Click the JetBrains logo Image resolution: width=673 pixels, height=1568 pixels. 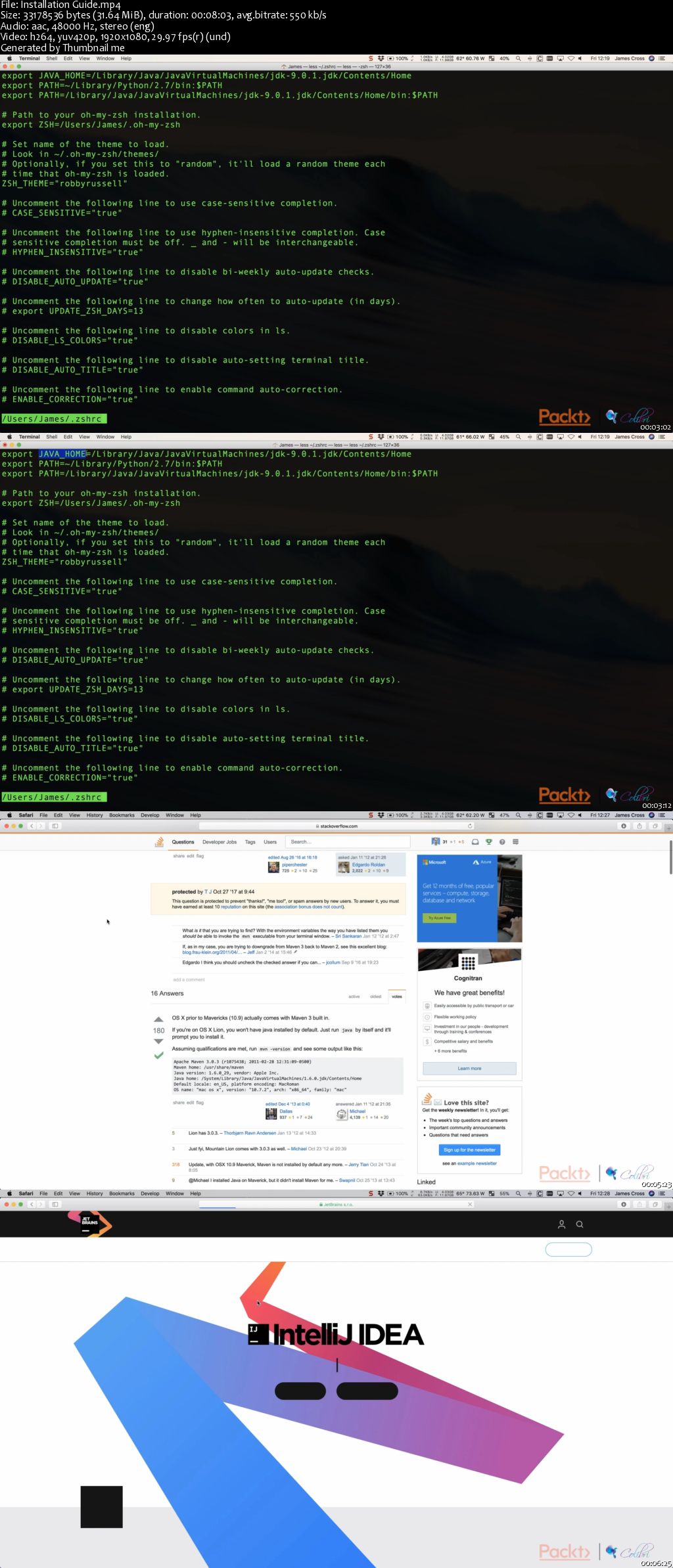(x=90, y=1224)
